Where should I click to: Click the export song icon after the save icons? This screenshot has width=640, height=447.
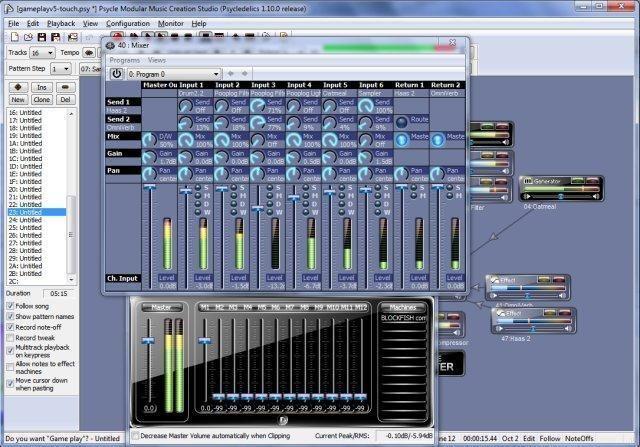73,37
